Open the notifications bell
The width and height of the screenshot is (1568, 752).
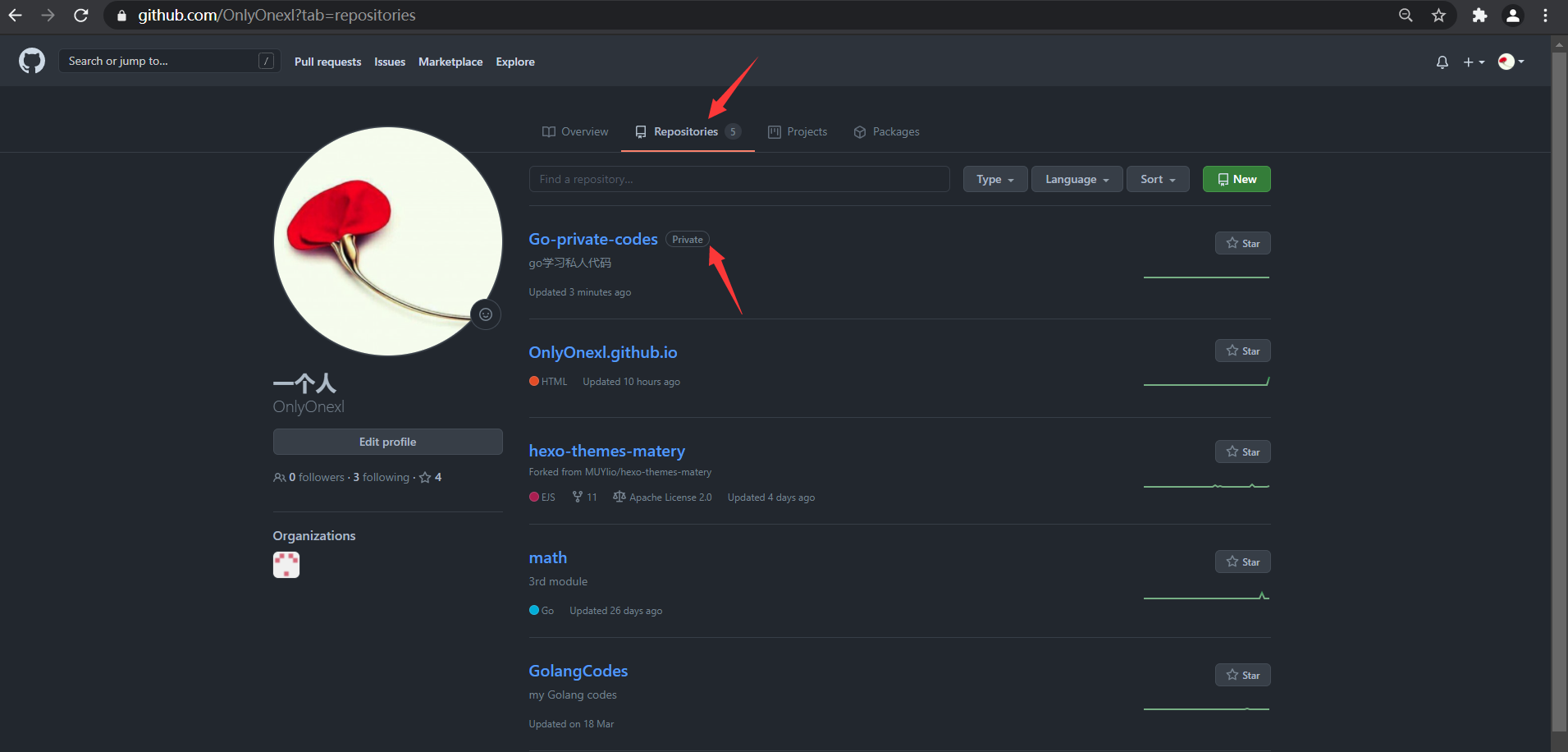click(1442, 62)
